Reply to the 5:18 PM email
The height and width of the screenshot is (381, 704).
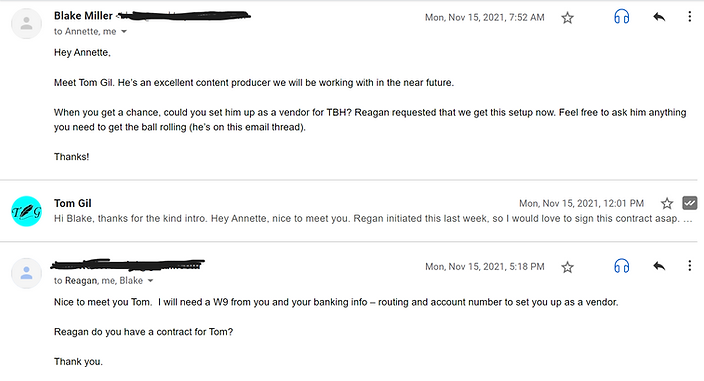pos(659,266)
